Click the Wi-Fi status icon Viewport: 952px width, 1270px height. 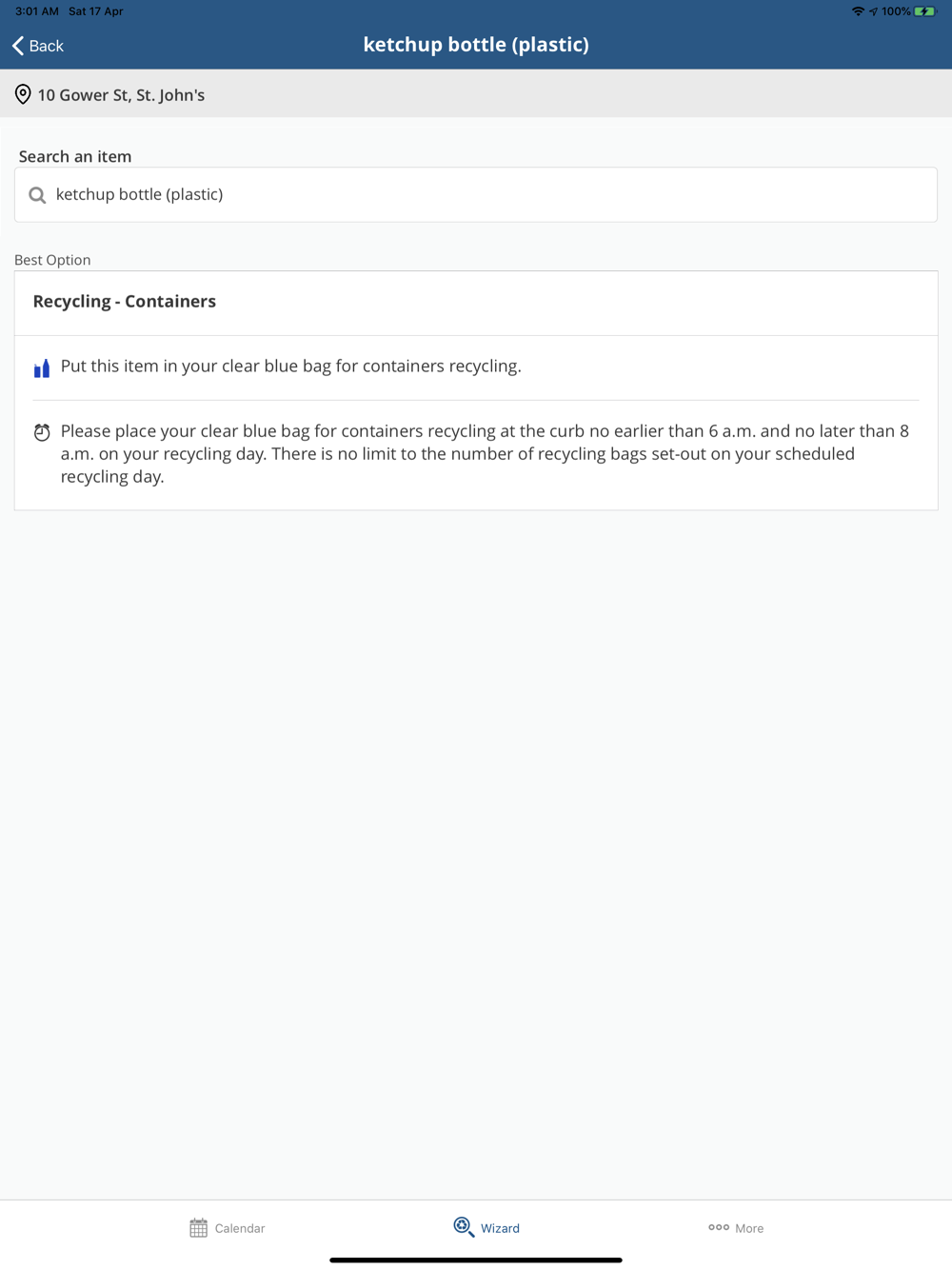point(858,11)
